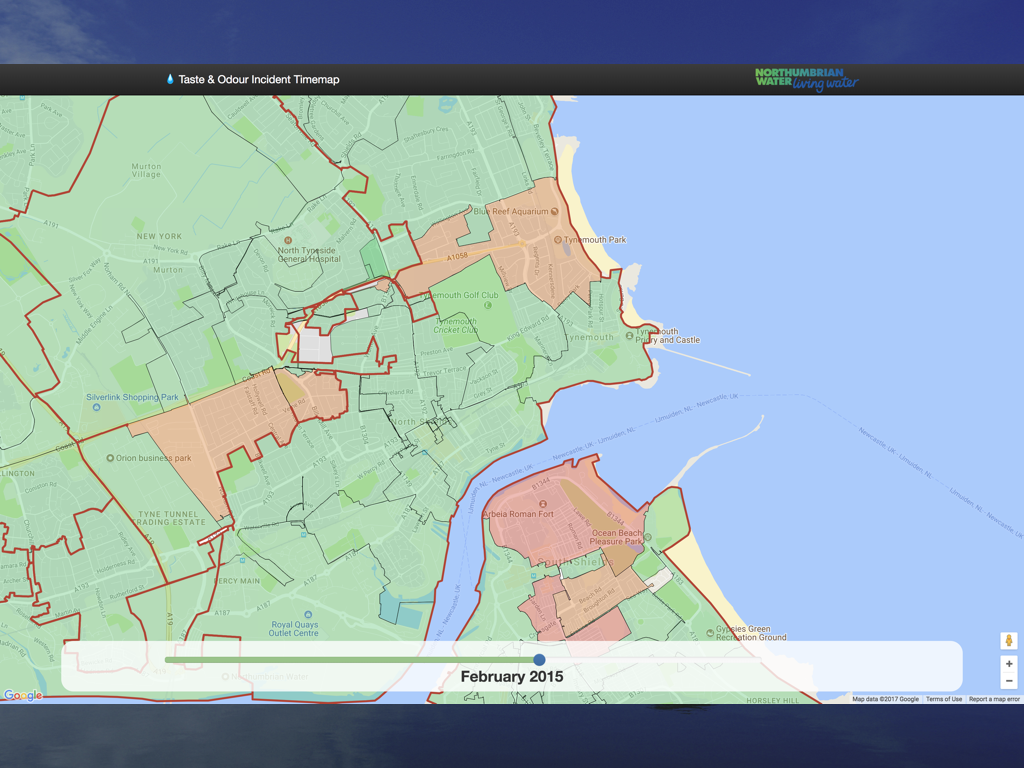Screen dimensions: 1024x768
Task: Zoom out the map with minus button
Action: tap(1009, 681)
